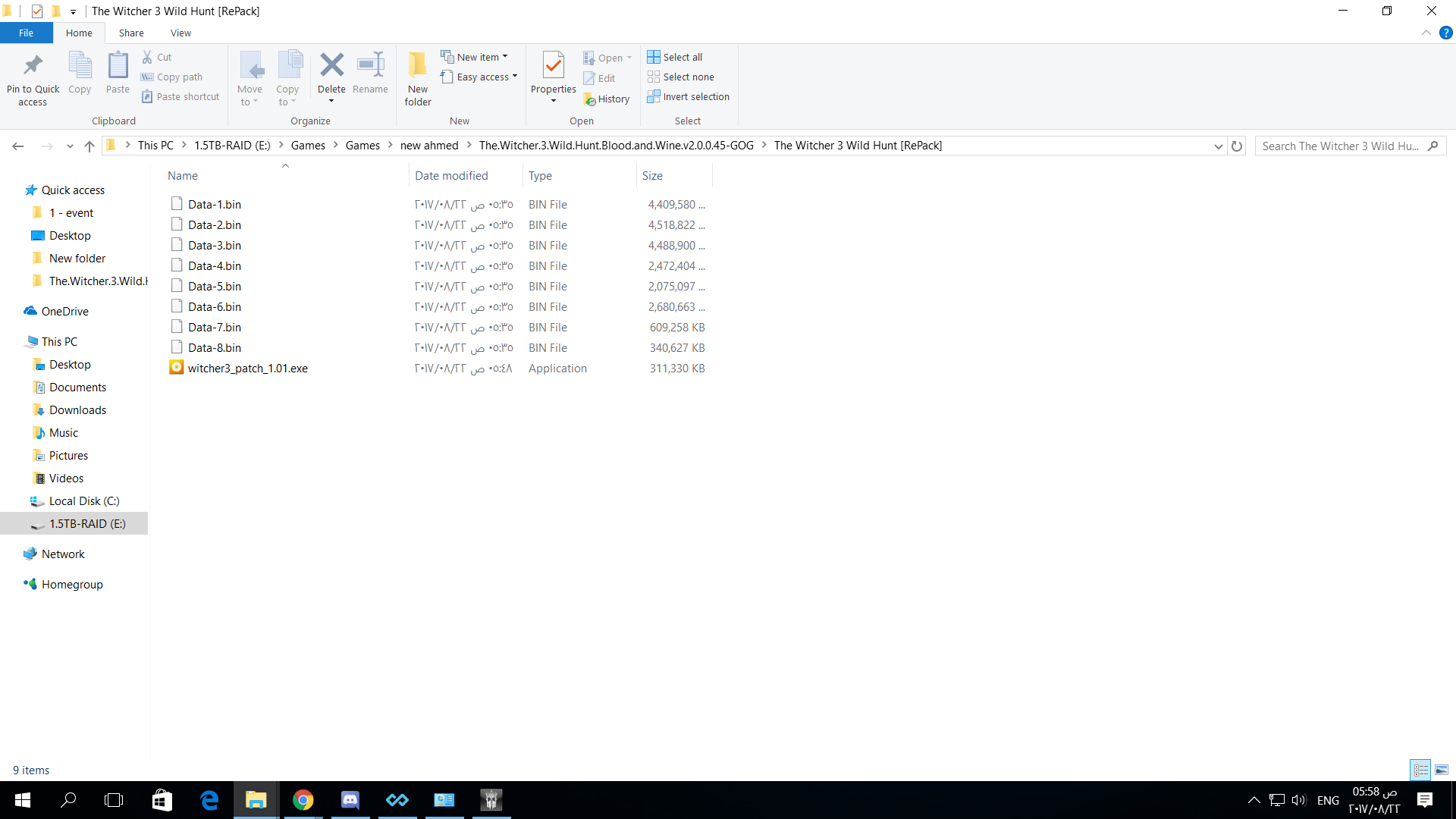
Task: Sort files by Name column header
Action: (x=286, y=175)
